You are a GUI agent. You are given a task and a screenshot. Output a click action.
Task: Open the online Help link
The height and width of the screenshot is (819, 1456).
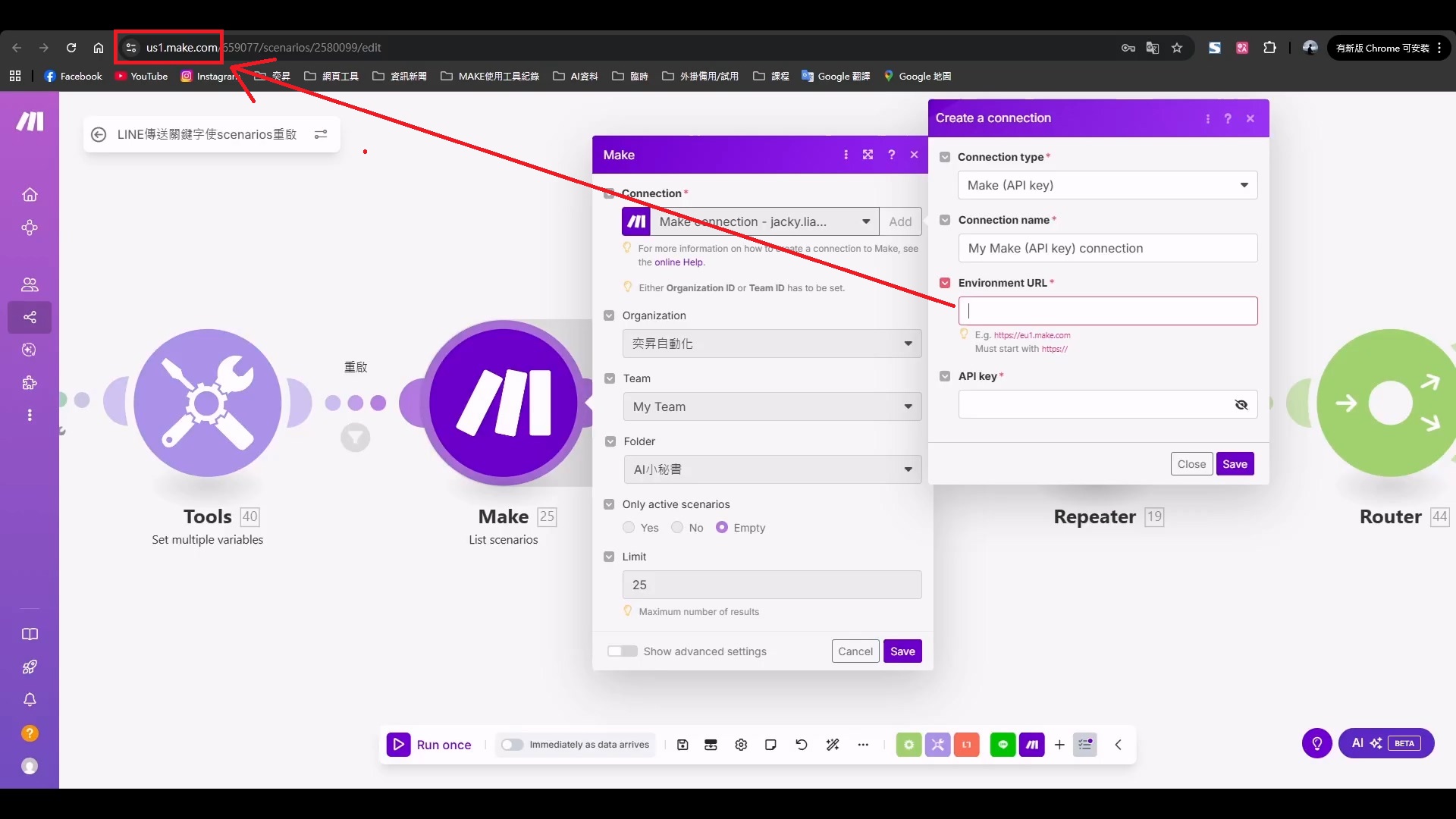point(679,262)
